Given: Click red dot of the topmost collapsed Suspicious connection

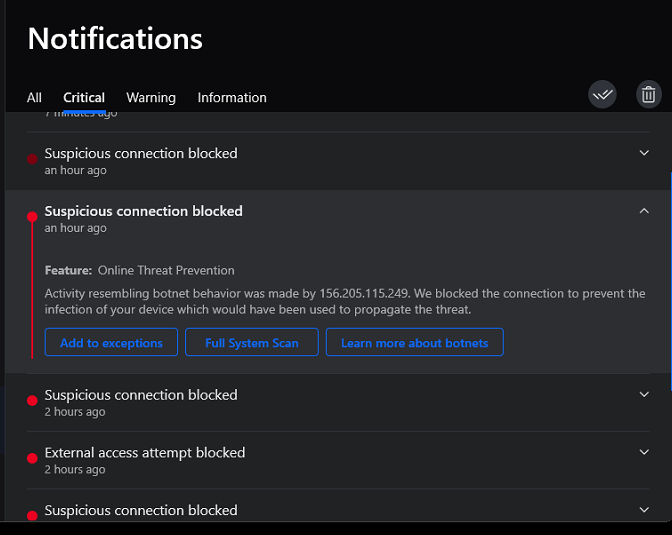Looking at the screenshot, I should (x=32, y=158).
